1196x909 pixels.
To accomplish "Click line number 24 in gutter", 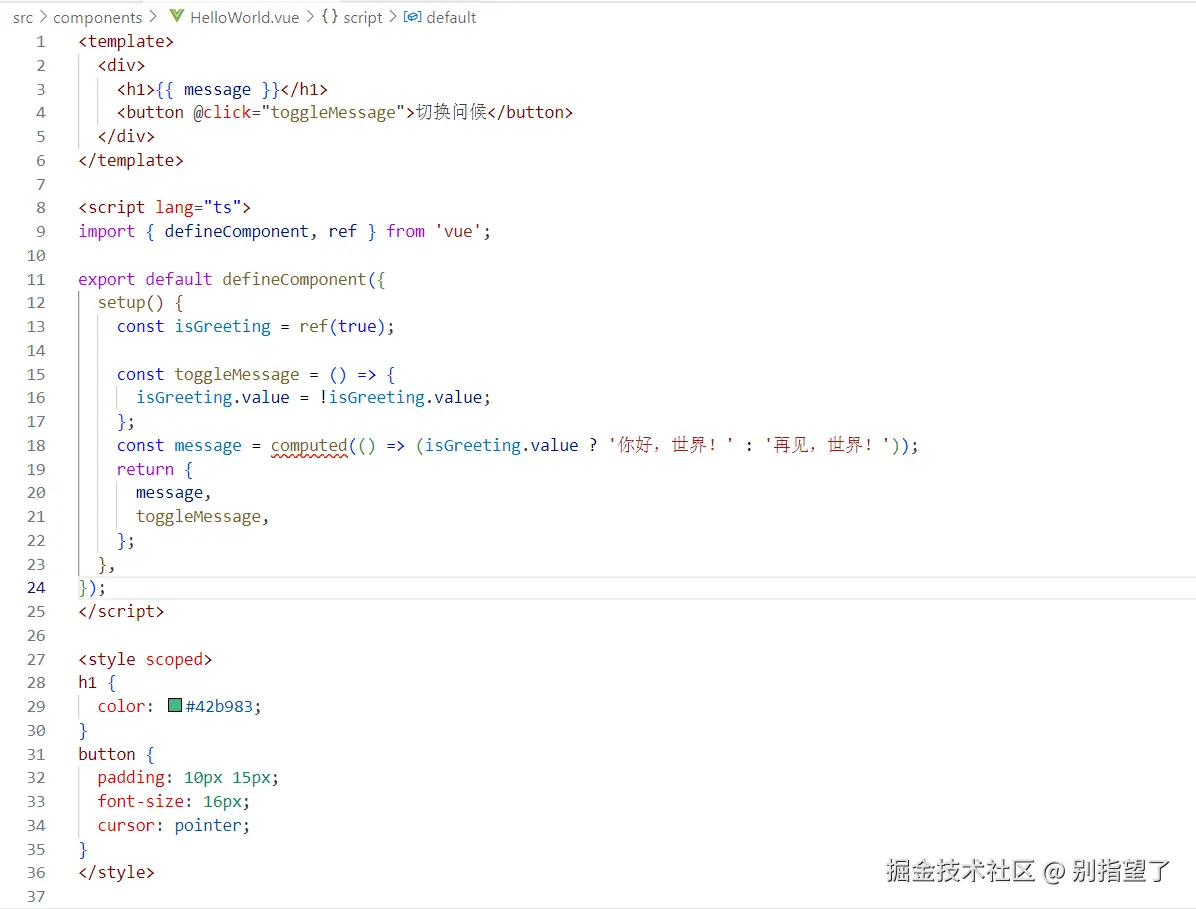I will coord(36,588).
